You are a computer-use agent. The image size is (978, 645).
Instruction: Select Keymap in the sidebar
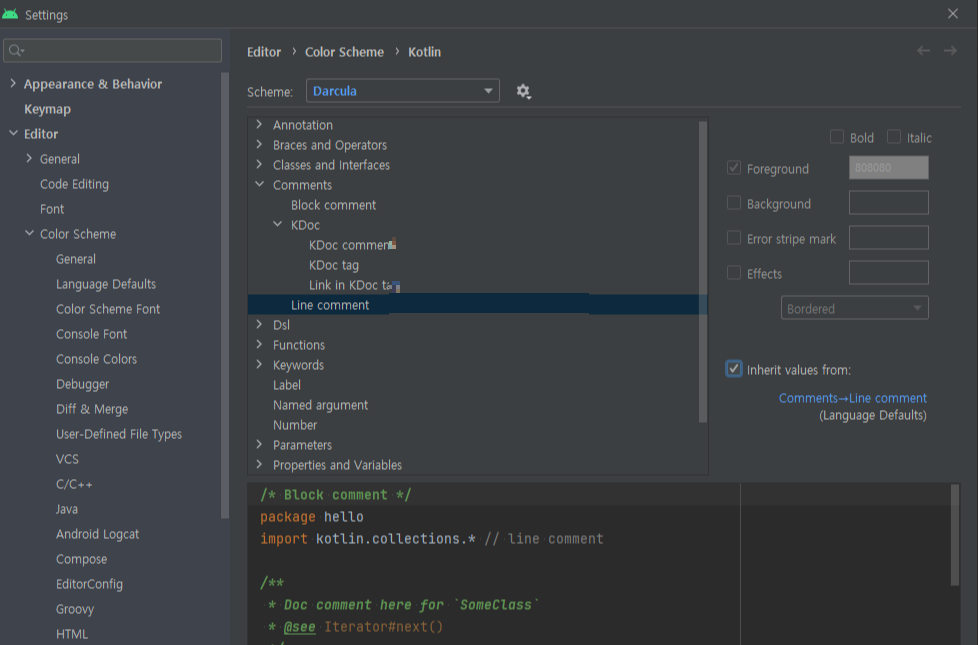click(47, 109)
